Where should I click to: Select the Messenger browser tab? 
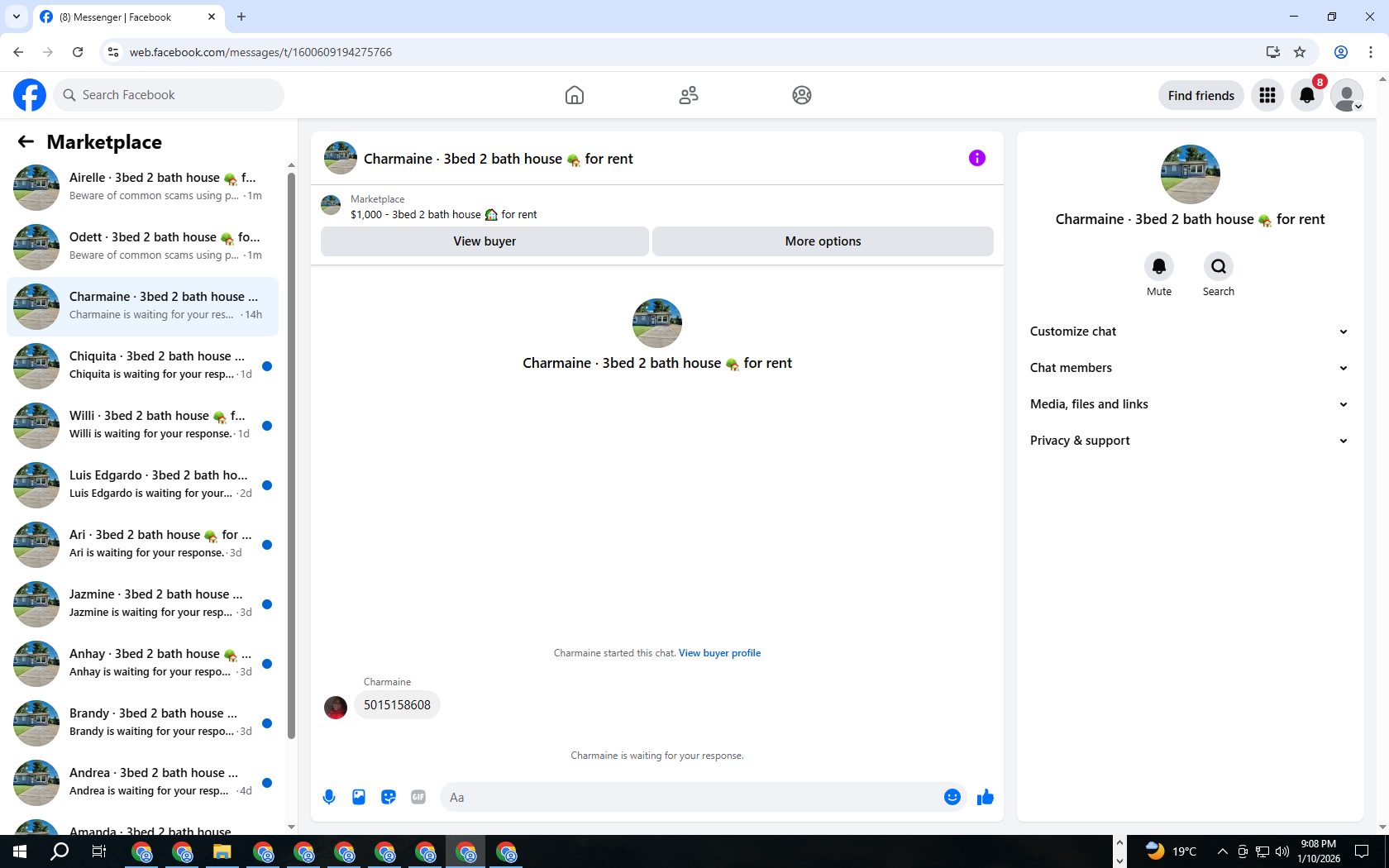click(x=128, y=17)
